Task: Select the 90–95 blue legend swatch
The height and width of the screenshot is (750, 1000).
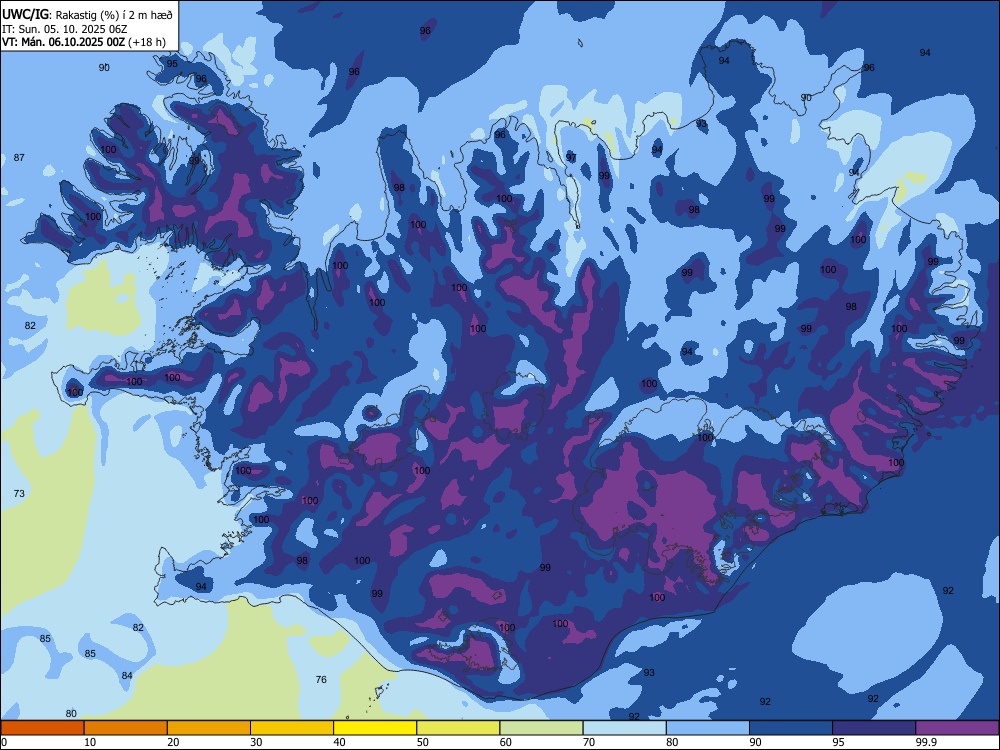Action: pos(791,728)
